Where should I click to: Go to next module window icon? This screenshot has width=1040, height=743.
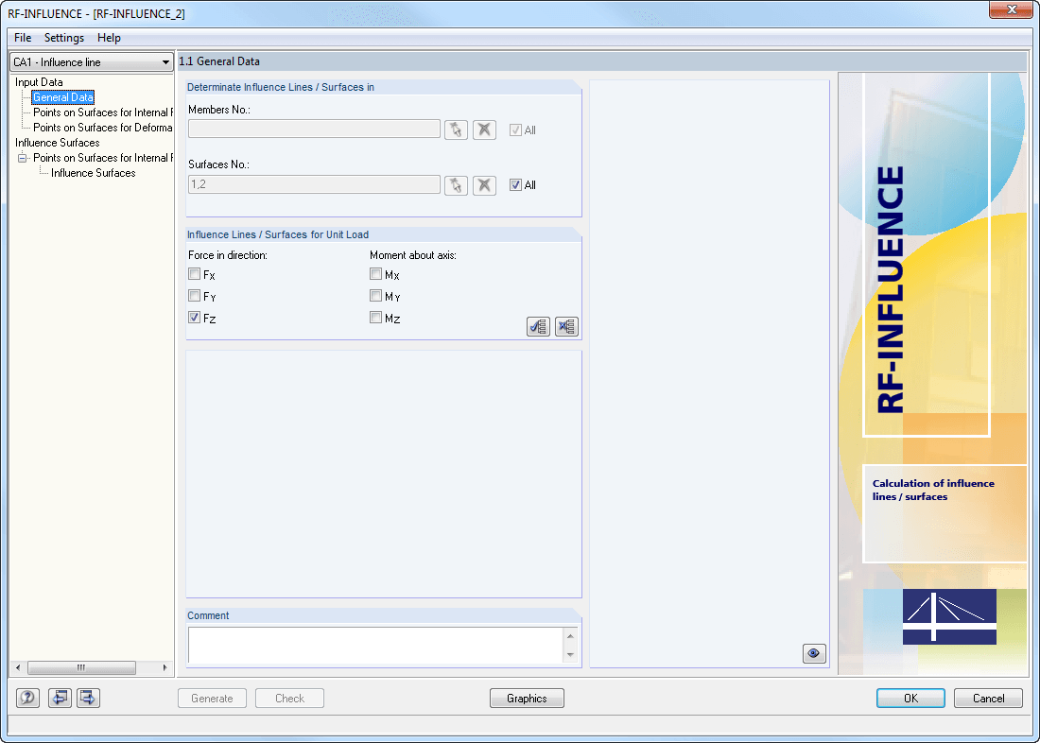point(88,698)
